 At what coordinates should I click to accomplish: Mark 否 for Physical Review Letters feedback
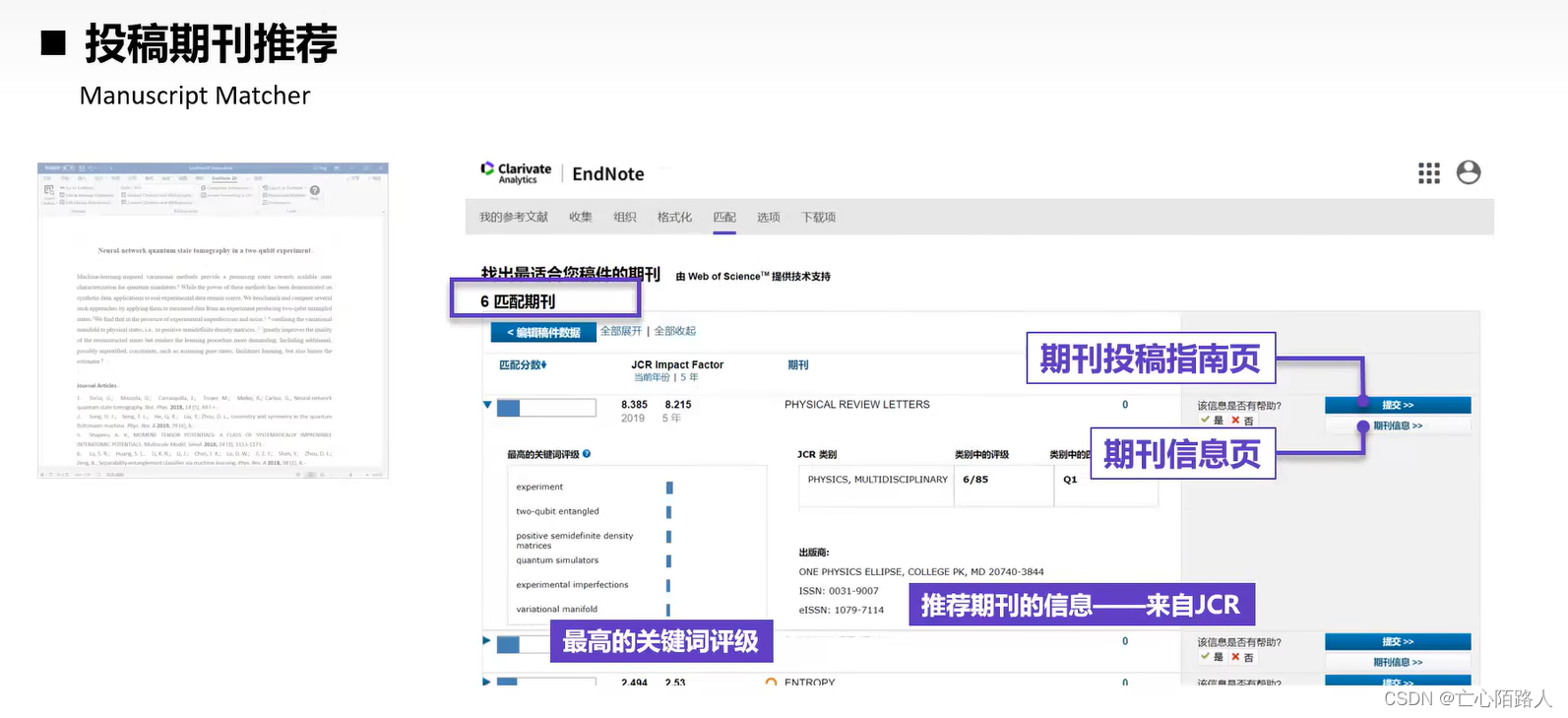point(1242,421)
